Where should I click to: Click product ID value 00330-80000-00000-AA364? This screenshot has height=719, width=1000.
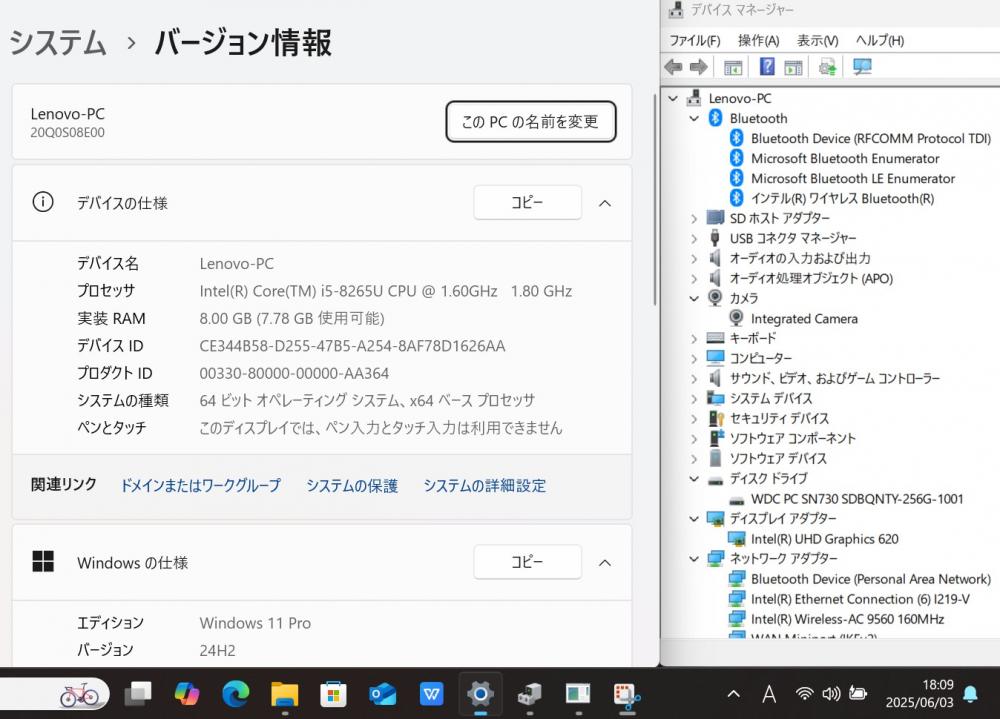pyautogui.click(x=294, y=373)
